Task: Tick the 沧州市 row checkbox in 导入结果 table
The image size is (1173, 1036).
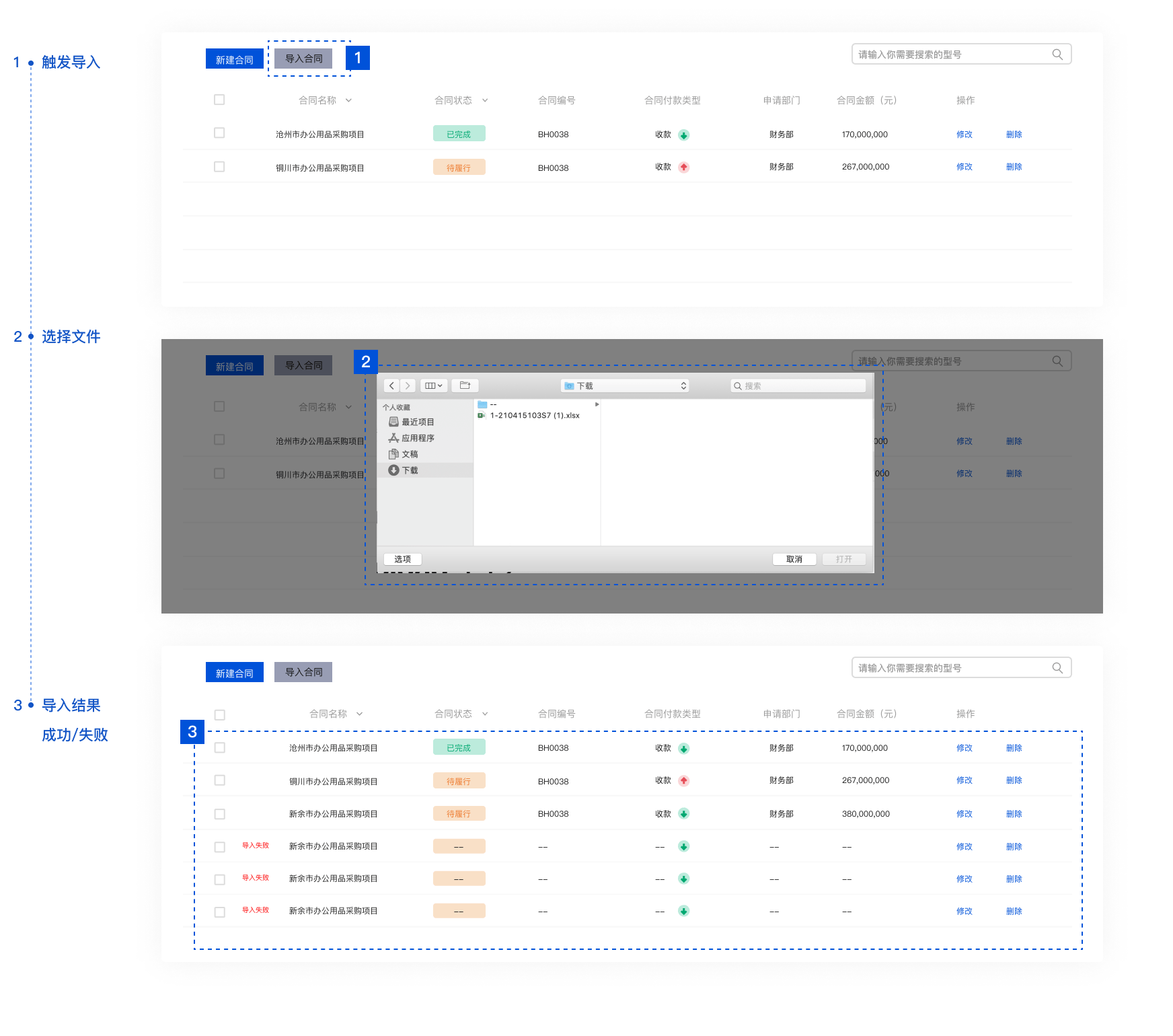Action: (x=219, y=748)
